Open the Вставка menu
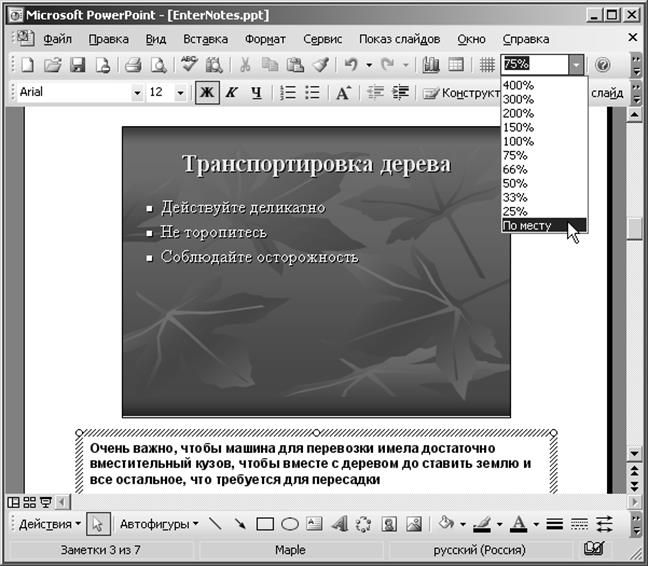The height and width of the screenshot is (566, 648). 205,39
